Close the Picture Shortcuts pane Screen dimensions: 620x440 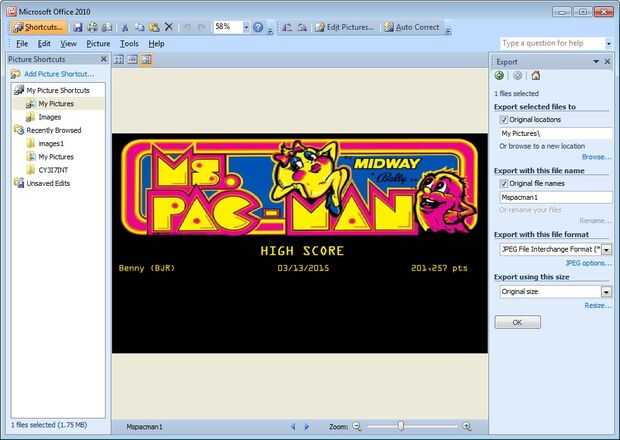104,59
